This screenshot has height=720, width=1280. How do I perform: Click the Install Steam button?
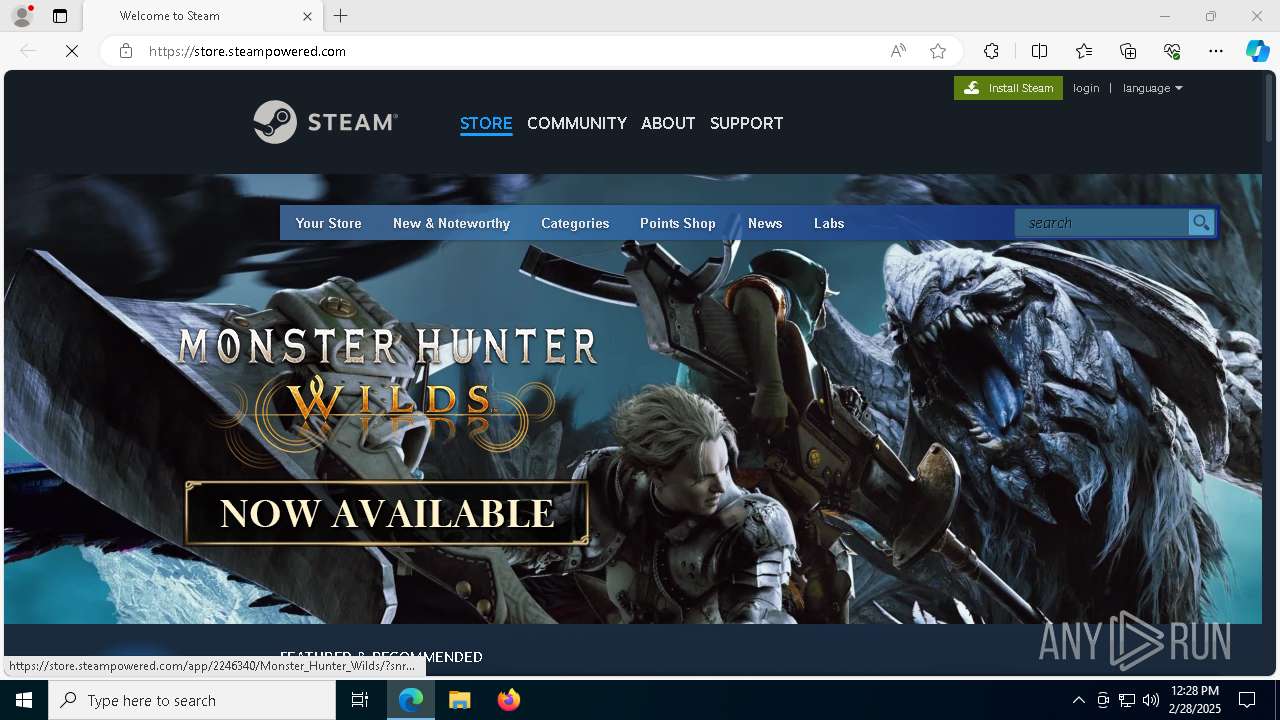click(x=1008, y=88)
